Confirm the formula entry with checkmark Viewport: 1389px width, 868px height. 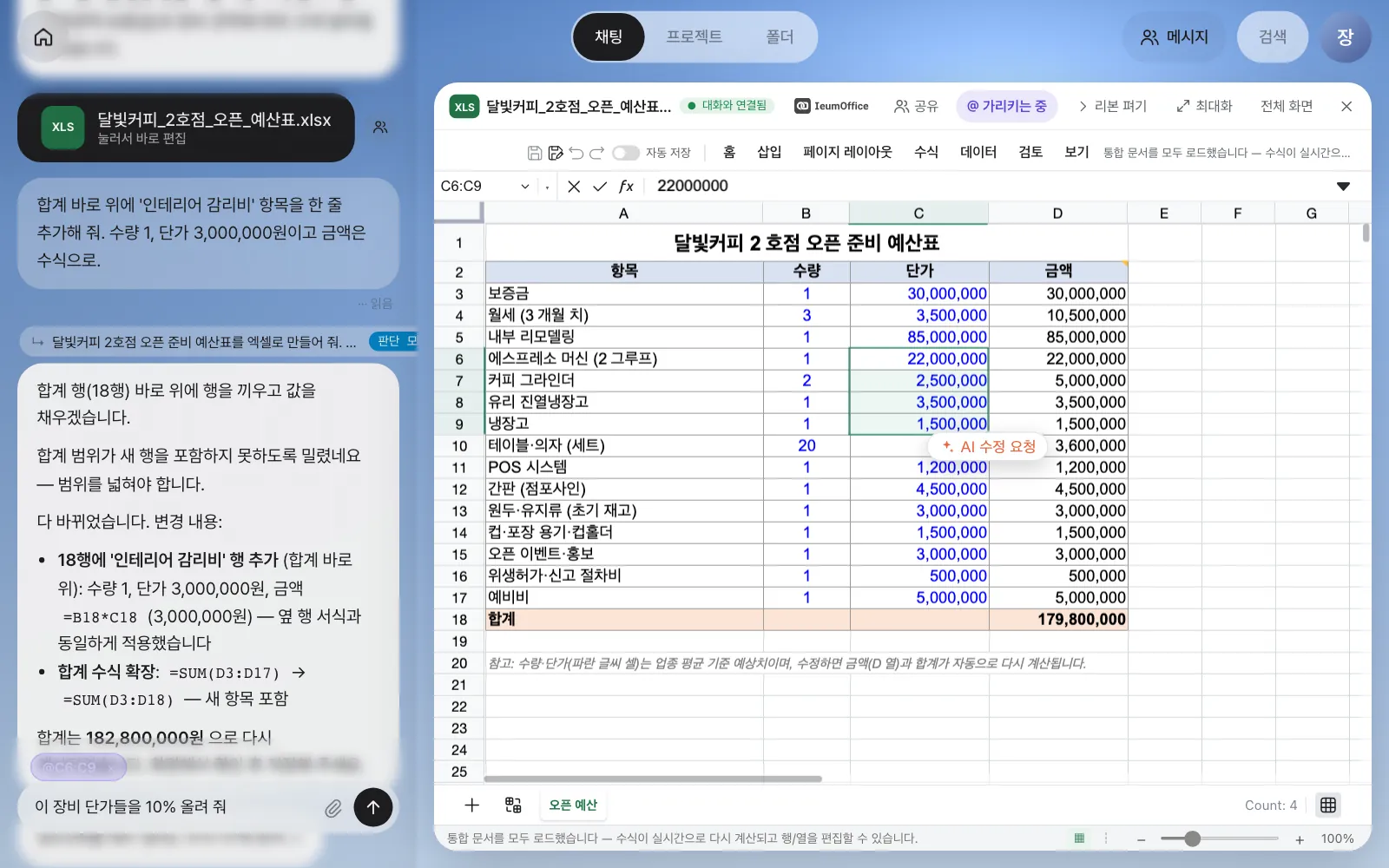(x=600, y=187)
